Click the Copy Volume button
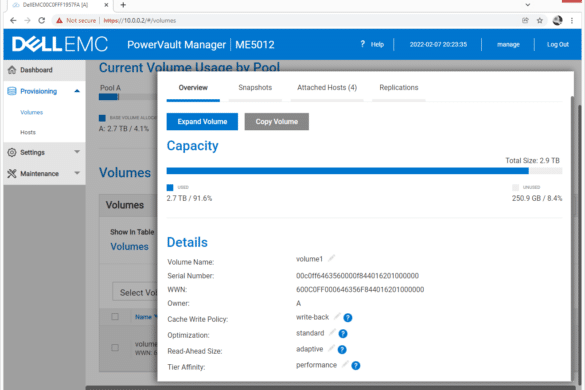Viewport: 585px width, 390px height. coord(277,122)
